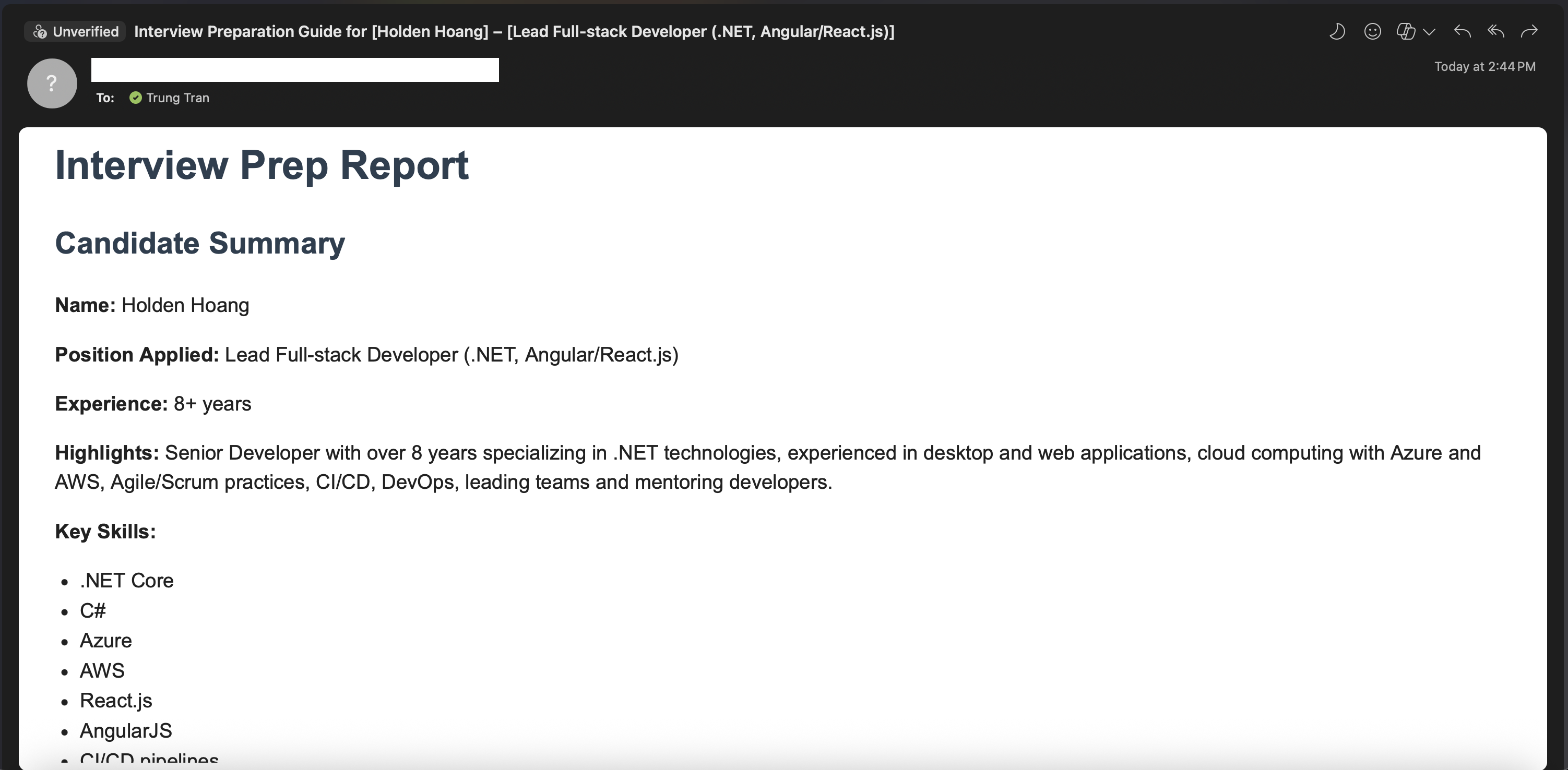Click the 'Today at 2:44 PM' timestamp
Image resolution: width=1568 pixels, height=770 pixels.
1484,67
